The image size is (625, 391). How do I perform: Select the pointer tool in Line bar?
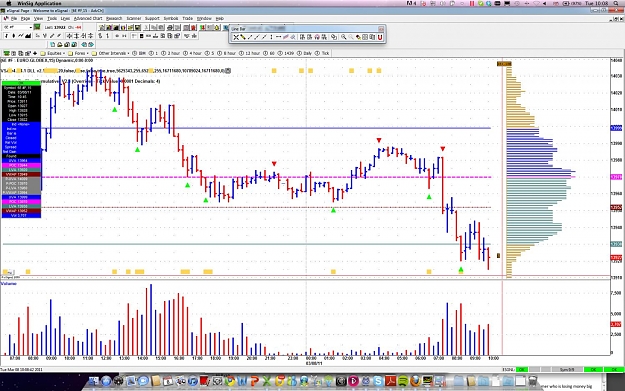[x=236, y=37]
